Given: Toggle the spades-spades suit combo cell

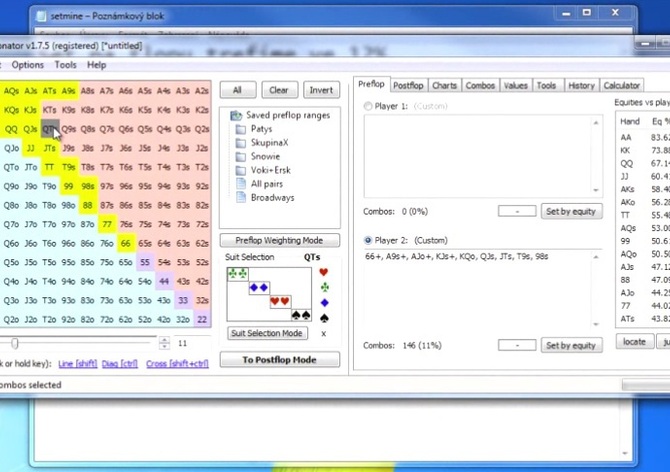Looking at the screenshot, I should (301, 315).
